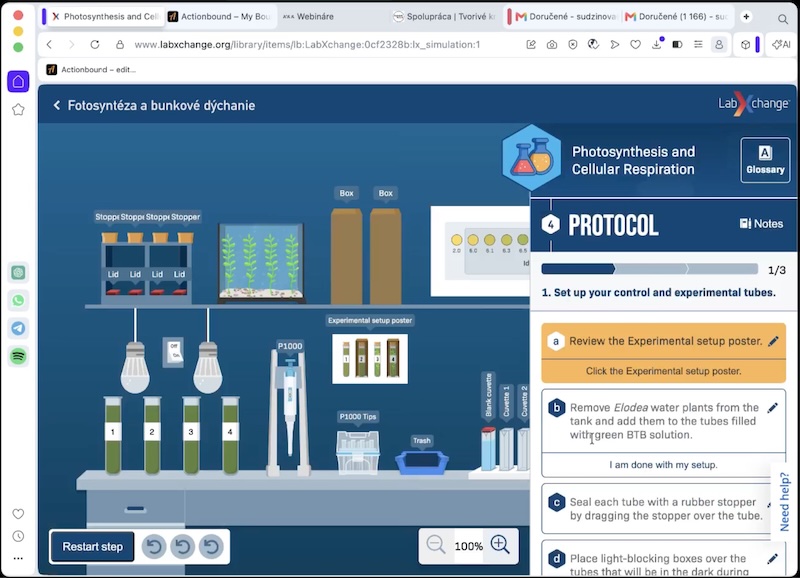This screenshot has width=800, height=578.
Task: Zoom out with the minus magnifier
Action: 436,545
